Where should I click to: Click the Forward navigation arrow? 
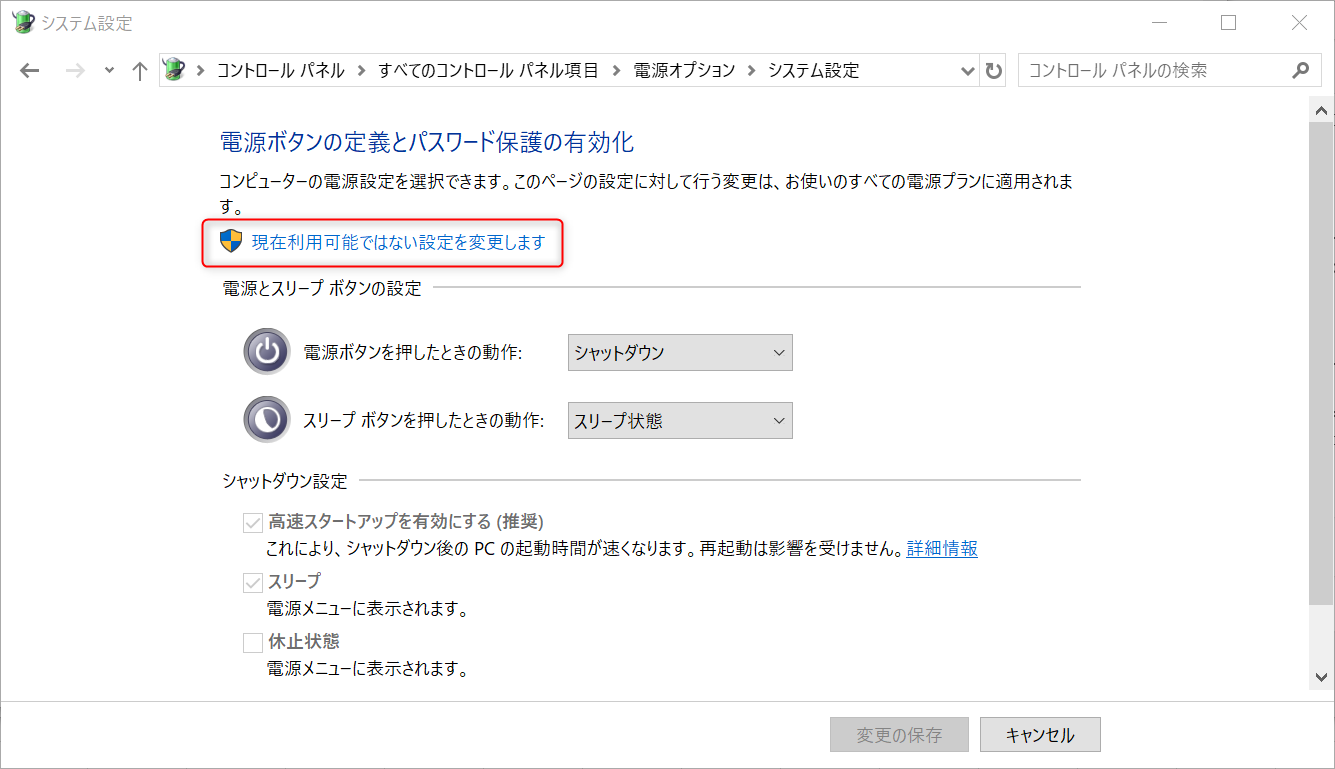coord(74,71)
